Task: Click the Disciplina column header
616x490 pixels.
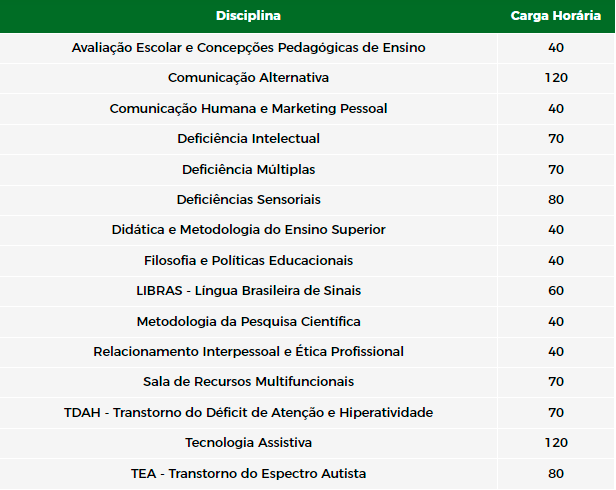Action: tap(248, 16)
